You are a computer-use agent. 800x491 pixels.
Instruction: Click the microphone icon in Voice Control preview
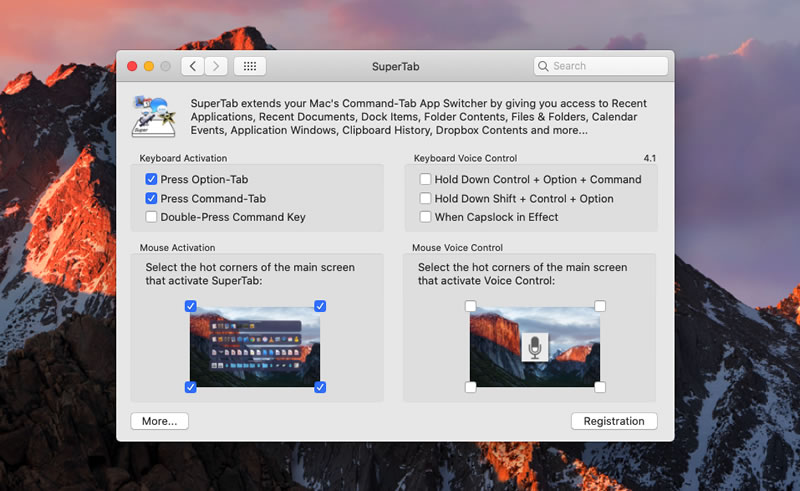(535, 347)
